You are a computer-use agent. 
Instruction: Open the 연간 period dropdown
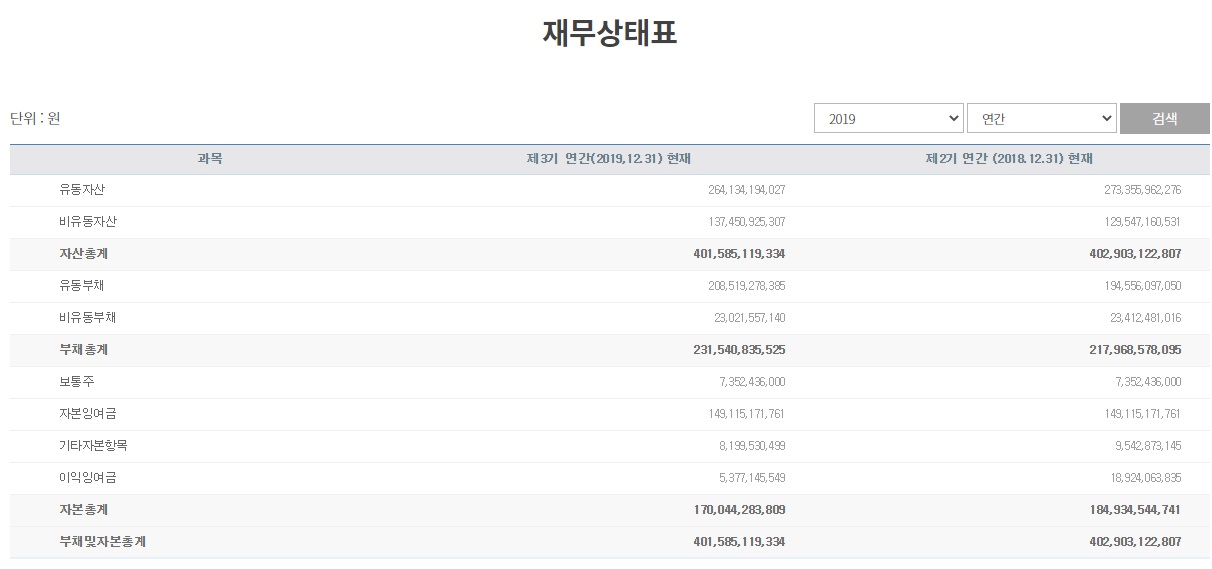click(1042, 118)
